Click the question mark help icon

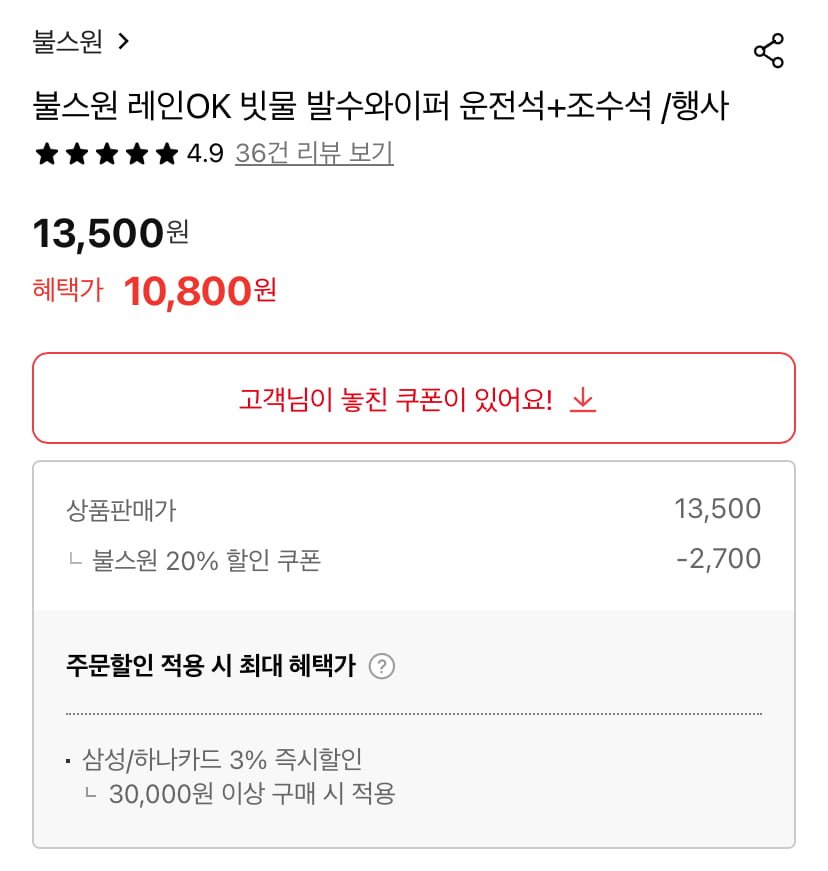point(381,666)
